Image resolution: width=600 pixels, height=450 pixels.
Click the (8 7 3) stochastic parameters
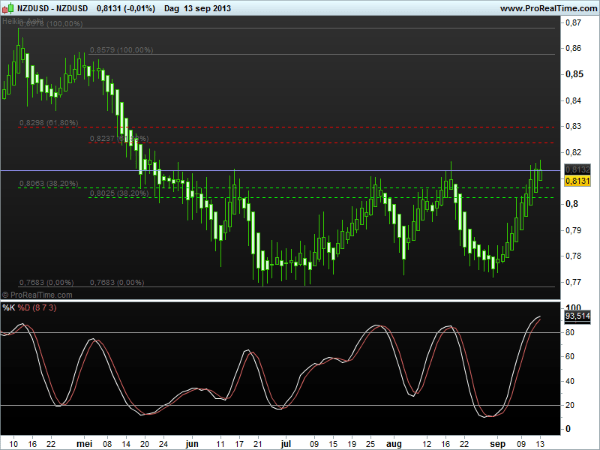pyautogui.click(x=44, y=307)
